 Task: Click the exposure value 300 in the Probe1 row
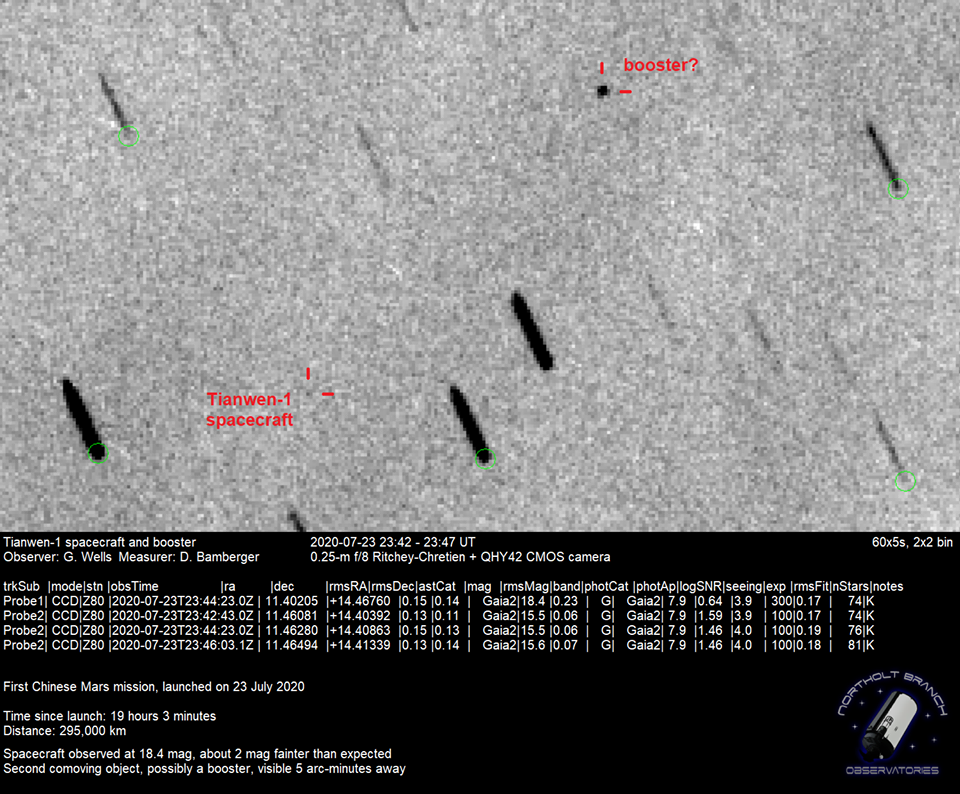pos(781,601)
